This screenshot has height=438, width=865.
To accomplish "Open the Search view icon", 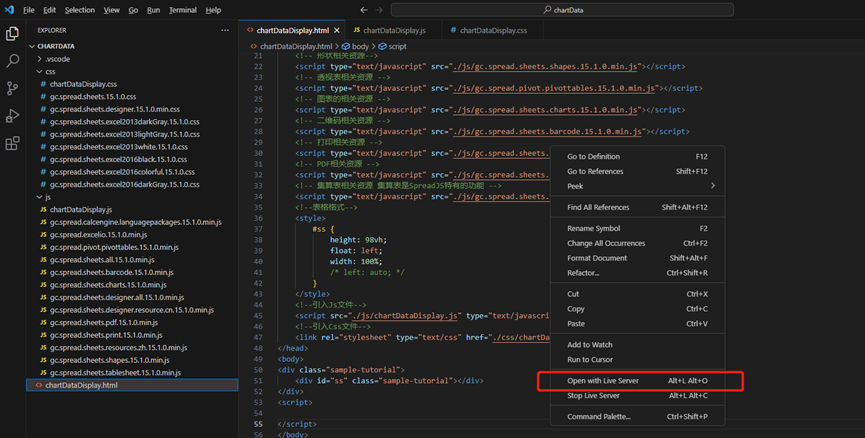I will 12,61.
